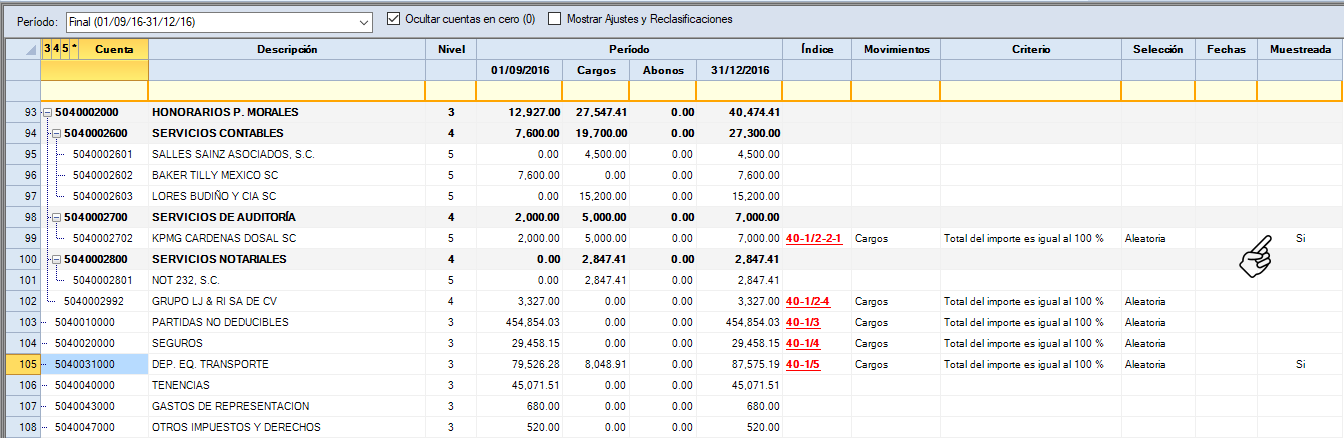The image size is (1344, 438).
Task: Select row 105 via its row header
Action: [x=21, y=364]
